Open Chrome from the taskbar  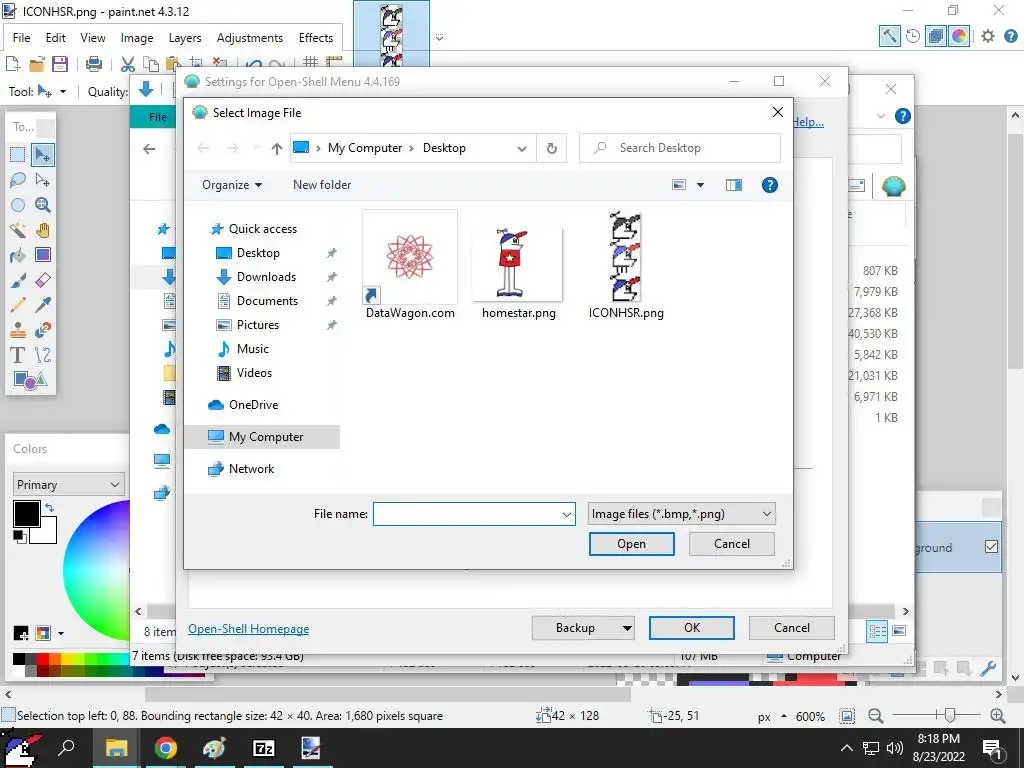click(x=165, y=748)
